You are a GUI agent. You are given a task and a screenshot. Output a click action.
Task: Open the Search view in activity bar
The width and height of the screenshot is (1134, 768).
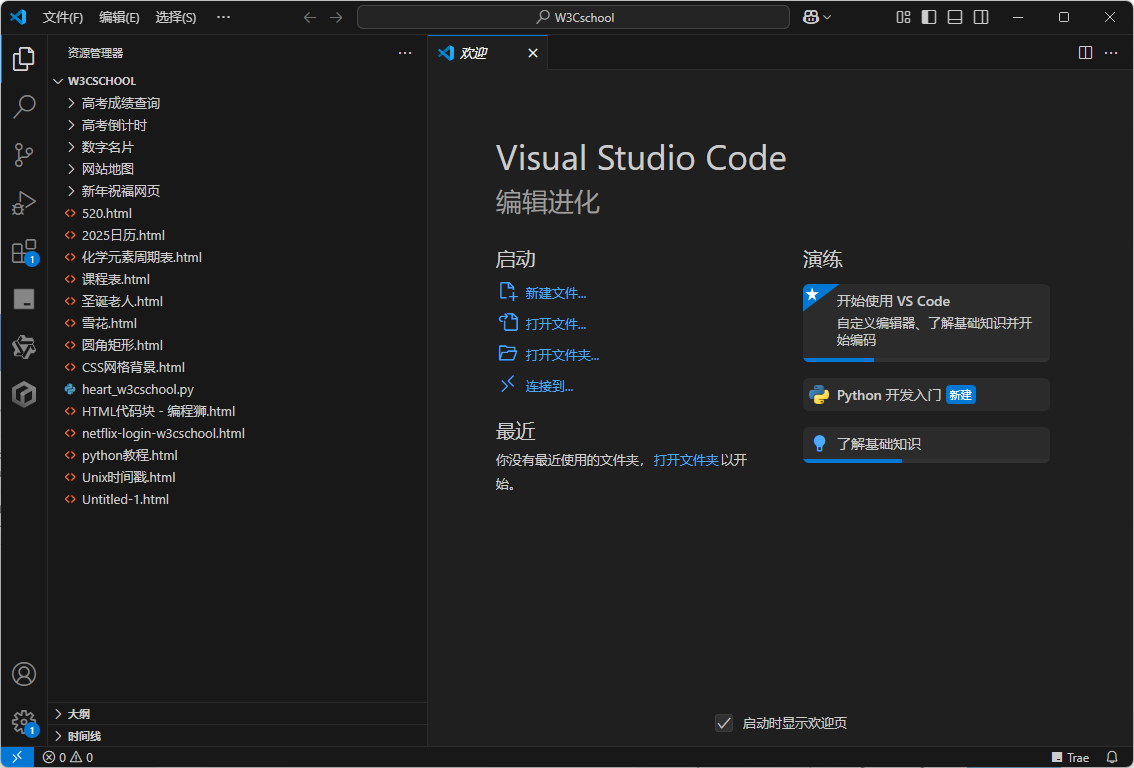click(24, 106)
